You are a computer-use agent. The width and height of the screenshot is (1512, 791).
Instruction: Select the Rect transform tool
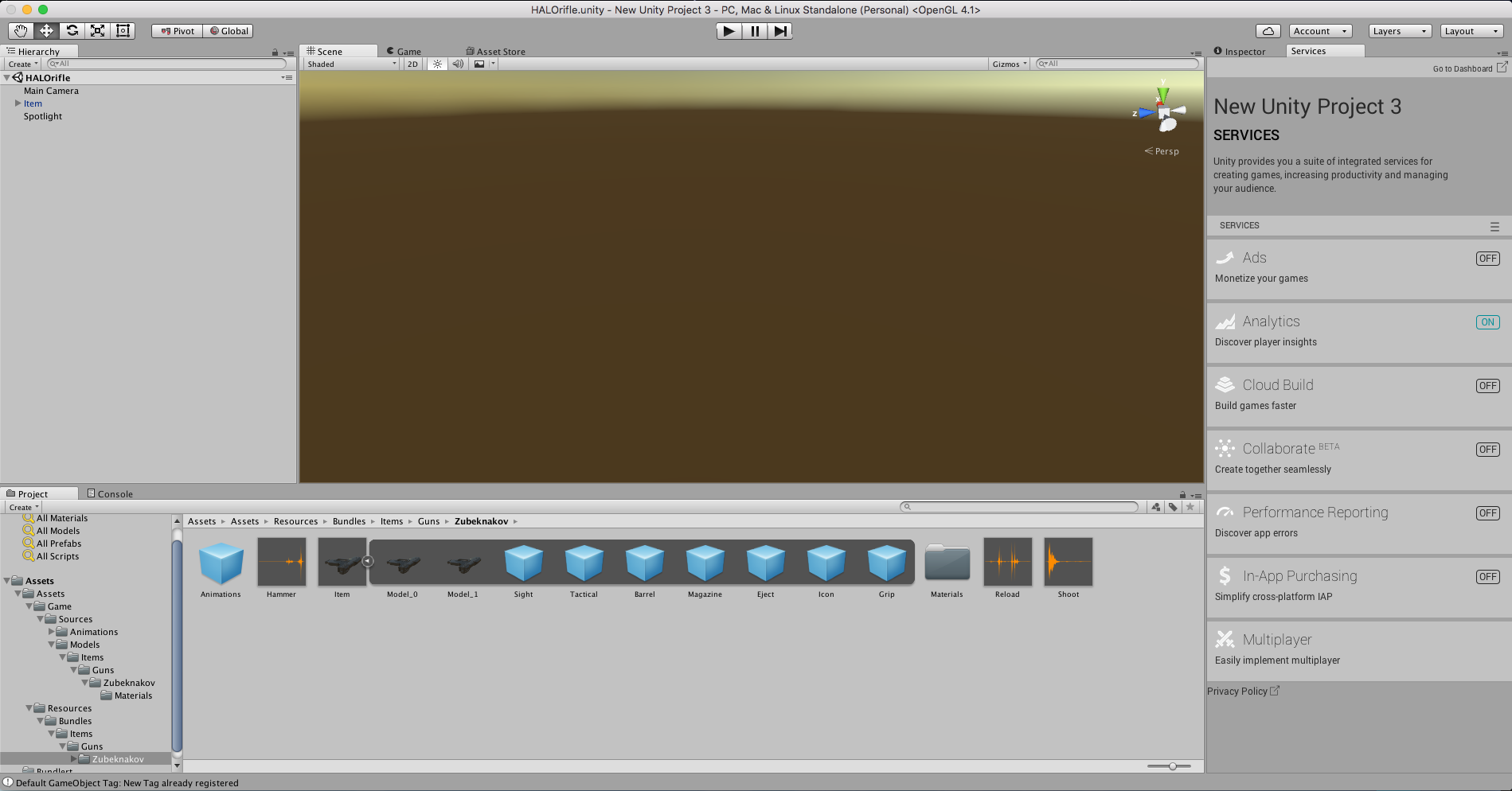coord(123,31)
